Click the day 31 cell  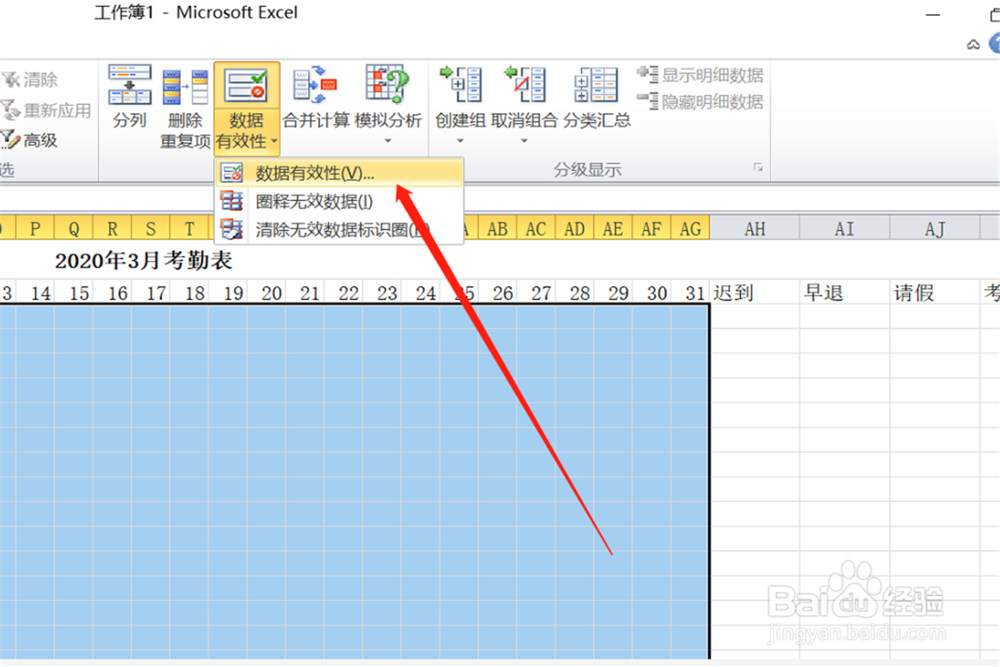coord(690,293)
